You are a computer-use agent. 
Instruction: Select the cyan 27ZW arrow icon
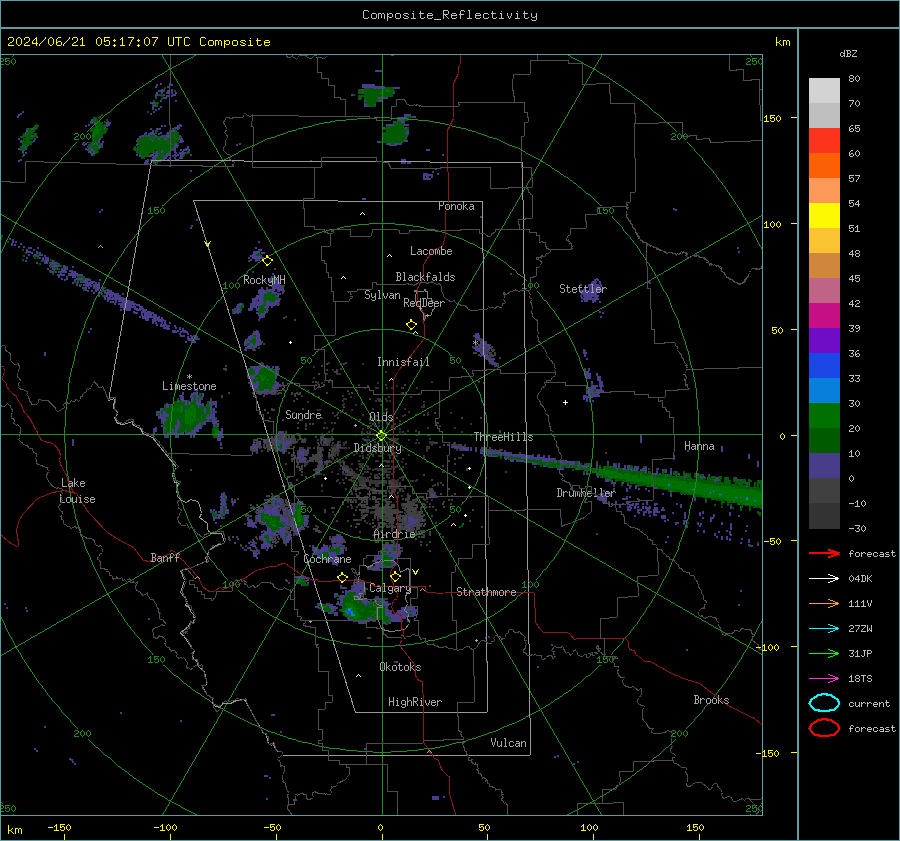point(824,629)
